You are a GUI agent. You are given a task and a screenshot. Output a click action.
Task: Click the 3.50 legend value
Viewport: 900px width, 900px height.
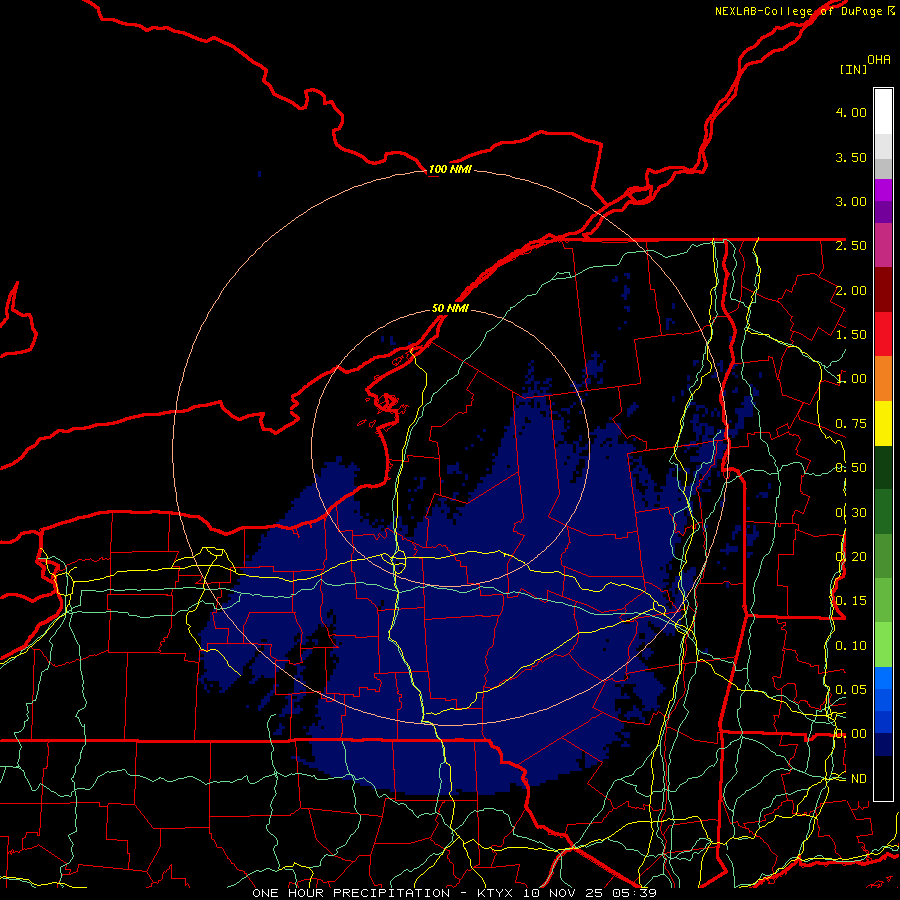pyautogui.click(x=851, y=157)
